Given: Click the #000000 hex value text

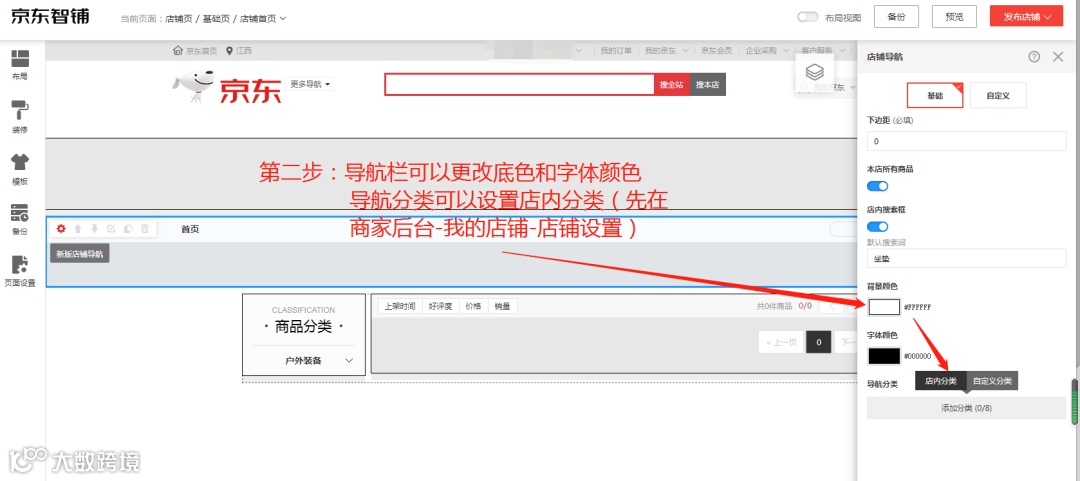Looking at the screenshot, I should point(917,357).
